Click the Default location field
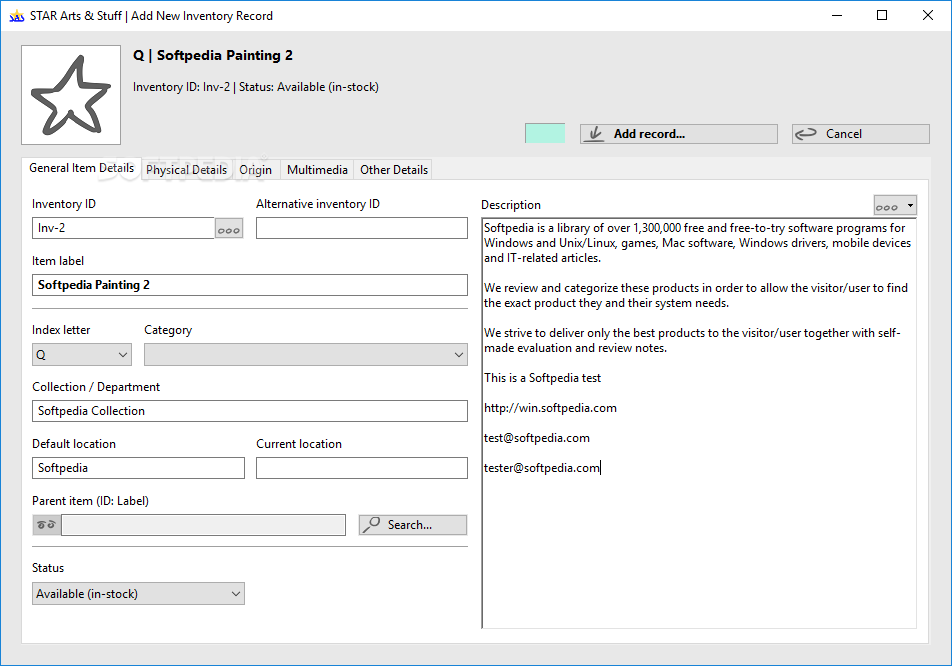The height and width of the screenshot is (666, 952). [138, 468]
